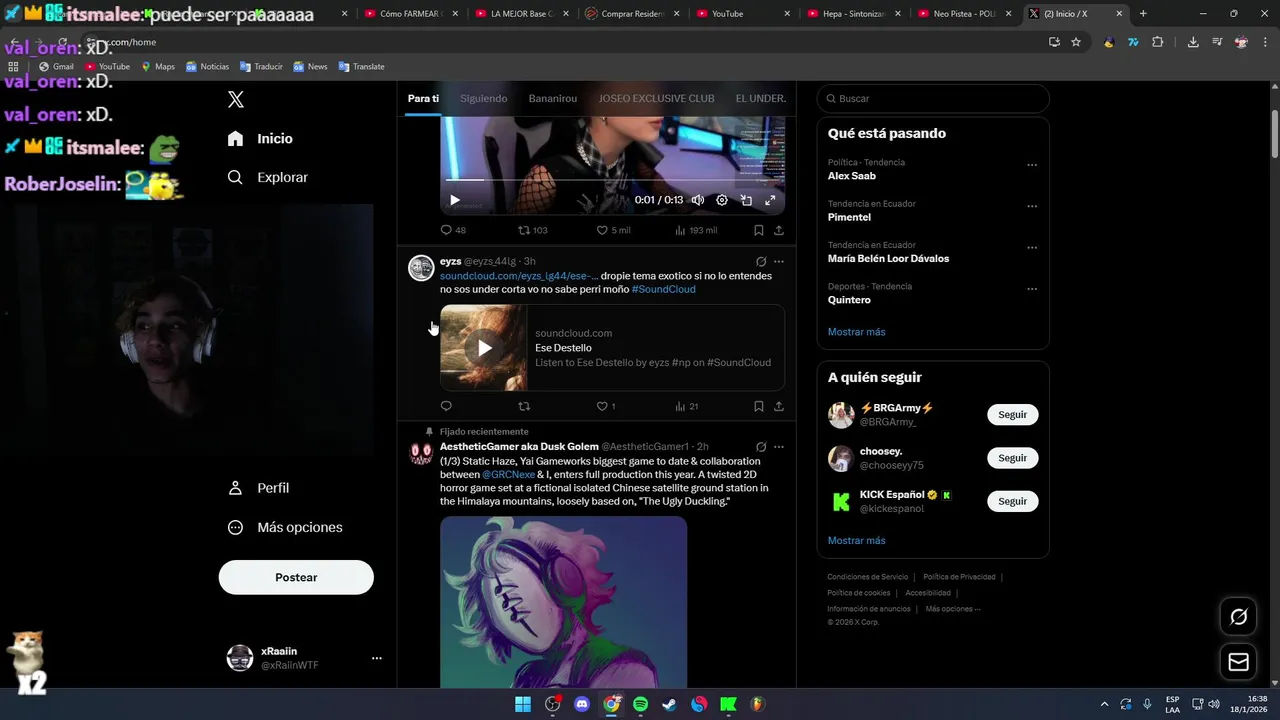Open video settings gear icon
The image size is (1280, 720).
[x=722, y=200]
